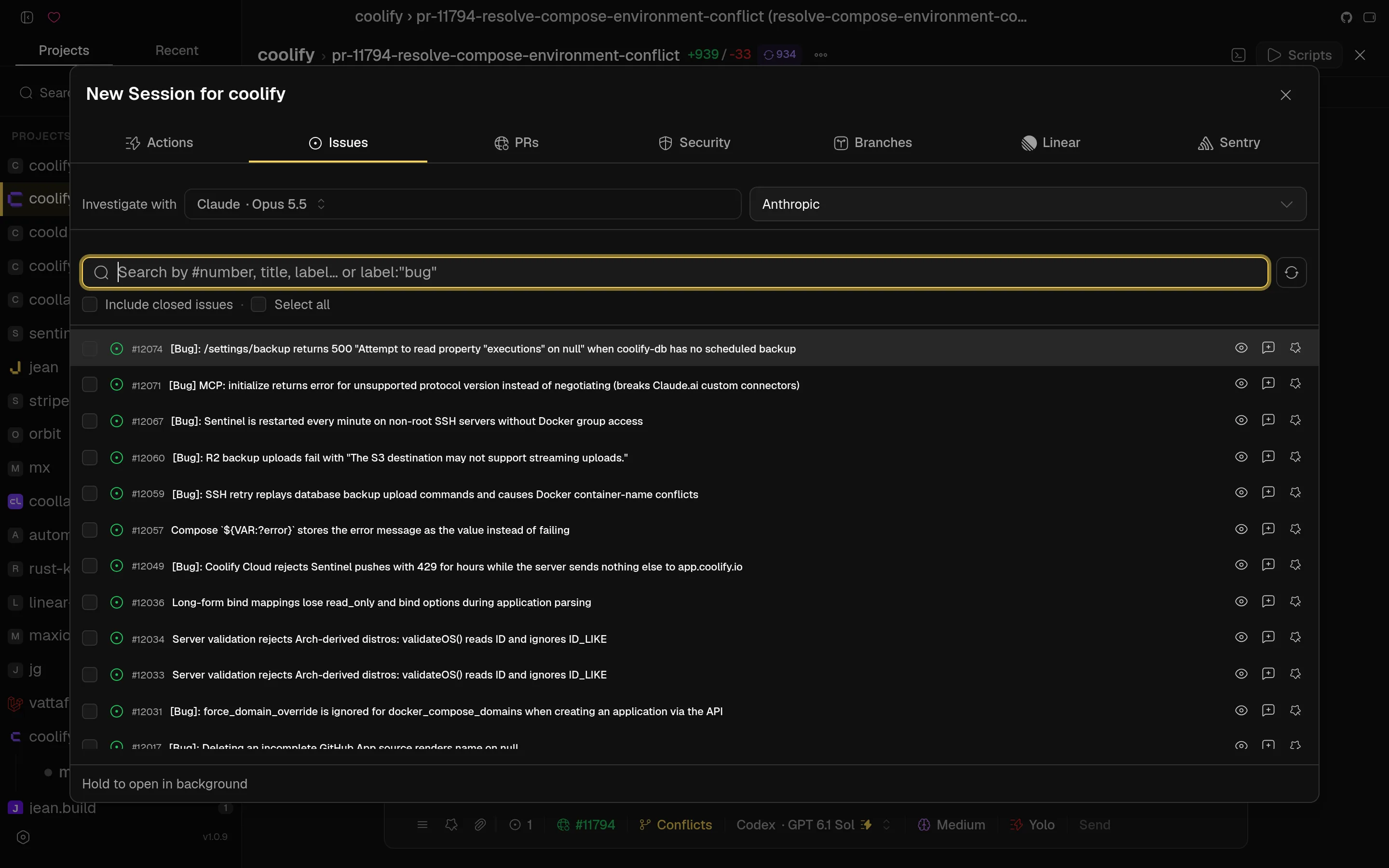Select checkbox for issue #12074
Viewport: 1389px width, 868px height.
pos(90,349)
